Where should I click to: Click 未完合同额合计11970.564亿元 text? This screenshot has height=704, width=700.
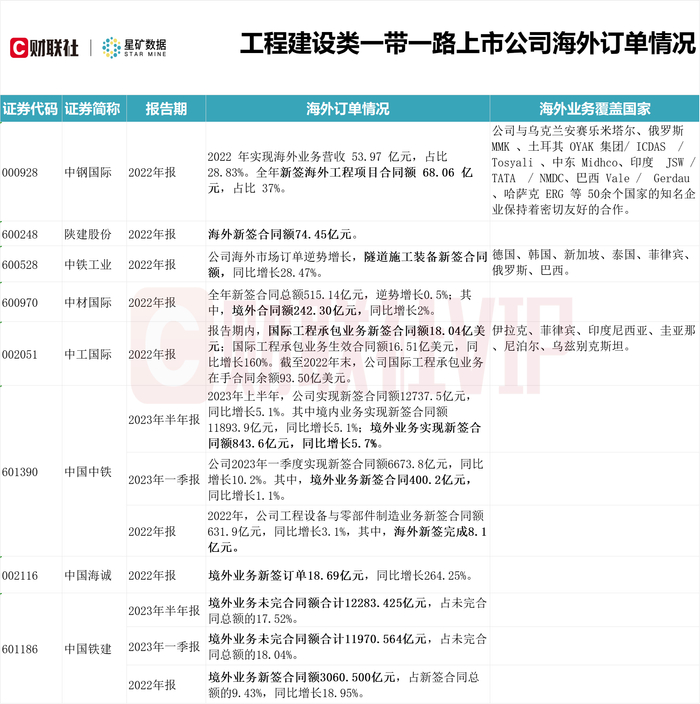pos(341,639)
